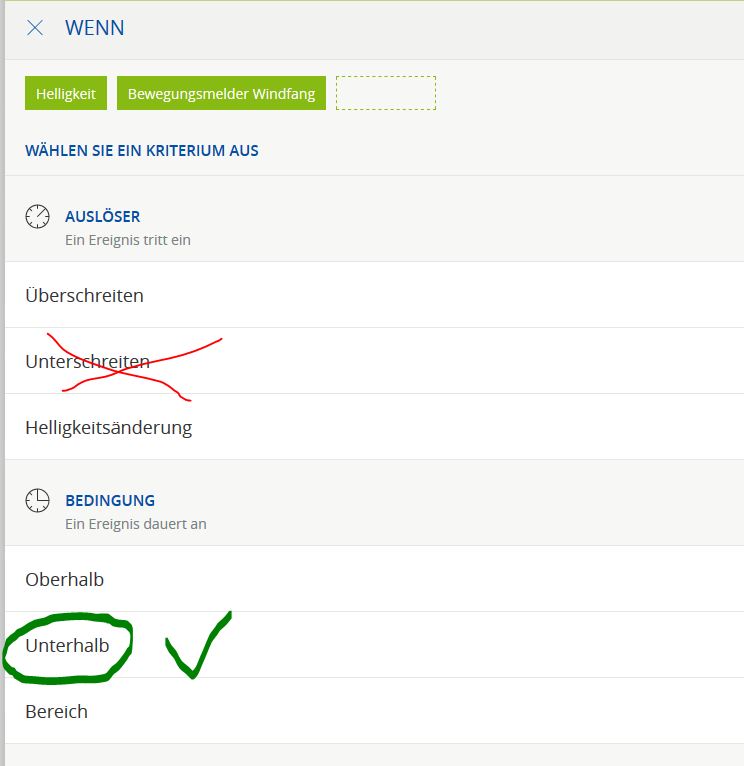Click the 'Ein Ereignis dauert an' subtitle

pos(136,524)
